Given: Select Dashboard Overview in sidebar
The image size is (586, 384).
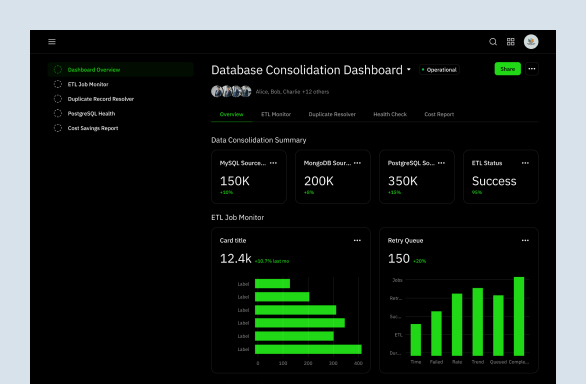Looking at the screenshot, I should [121, 70].
